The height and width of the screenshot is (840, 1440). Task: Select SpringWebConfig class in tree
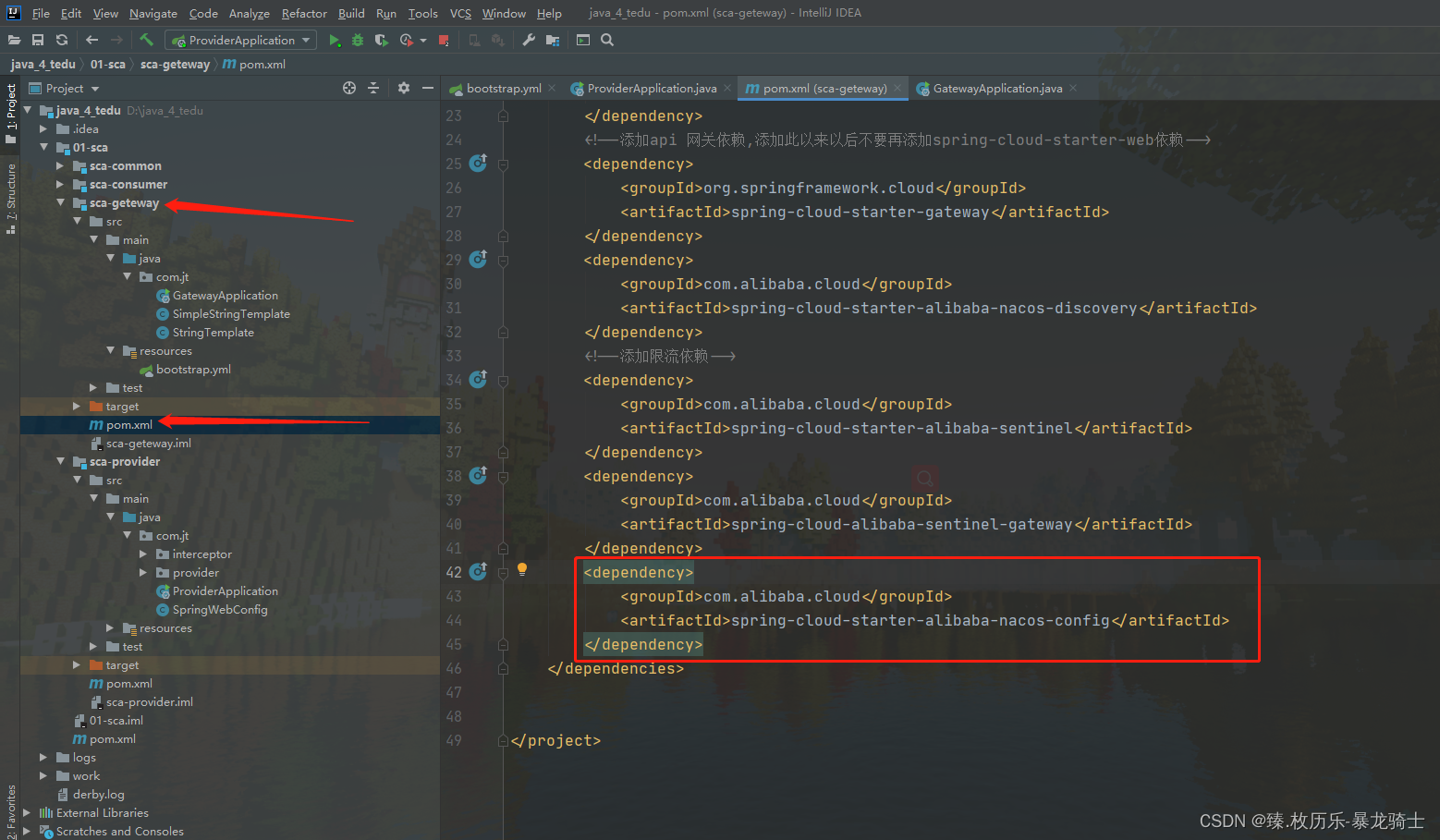[x=220, y=609]
